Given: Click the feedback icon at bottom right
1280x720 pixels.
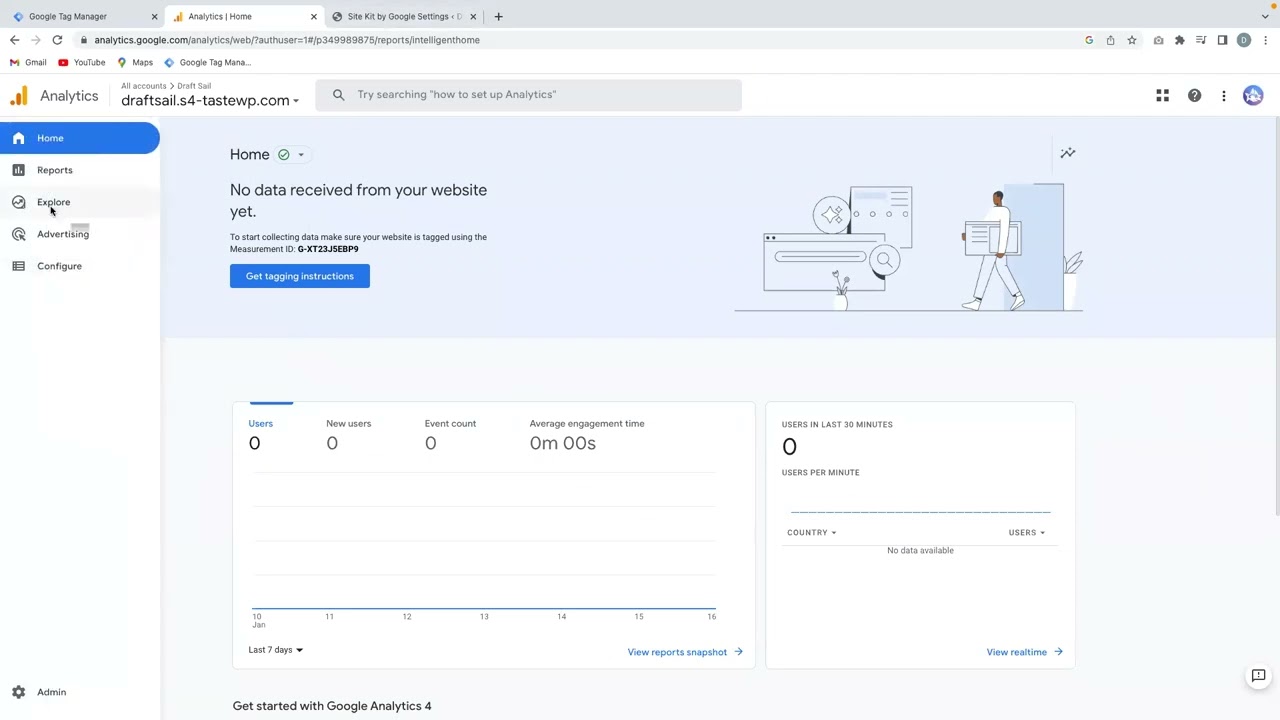Looking at the screenshot, I should tap(1259, 676).
